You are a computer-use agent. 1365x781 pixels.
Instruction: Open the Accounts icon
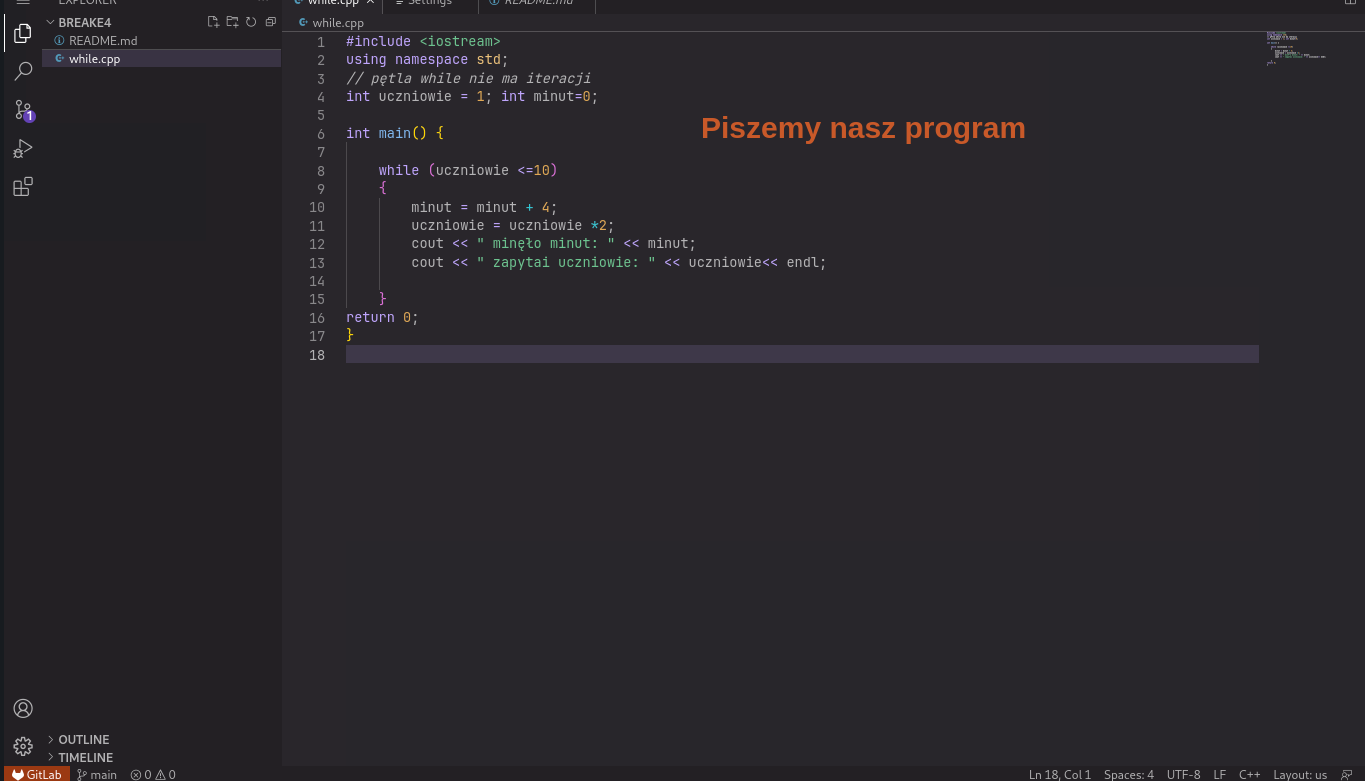point(23,708)
